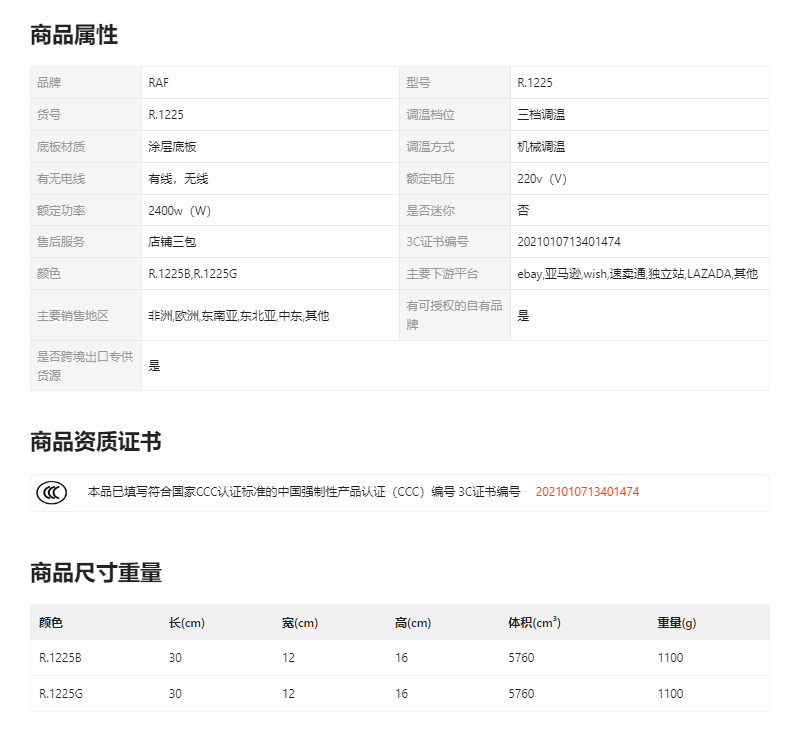Image resolution: width=800 pixels, height=742 pixels.
Task: Click the color value R.1225B,R.1225G
Action: (192, 274)
